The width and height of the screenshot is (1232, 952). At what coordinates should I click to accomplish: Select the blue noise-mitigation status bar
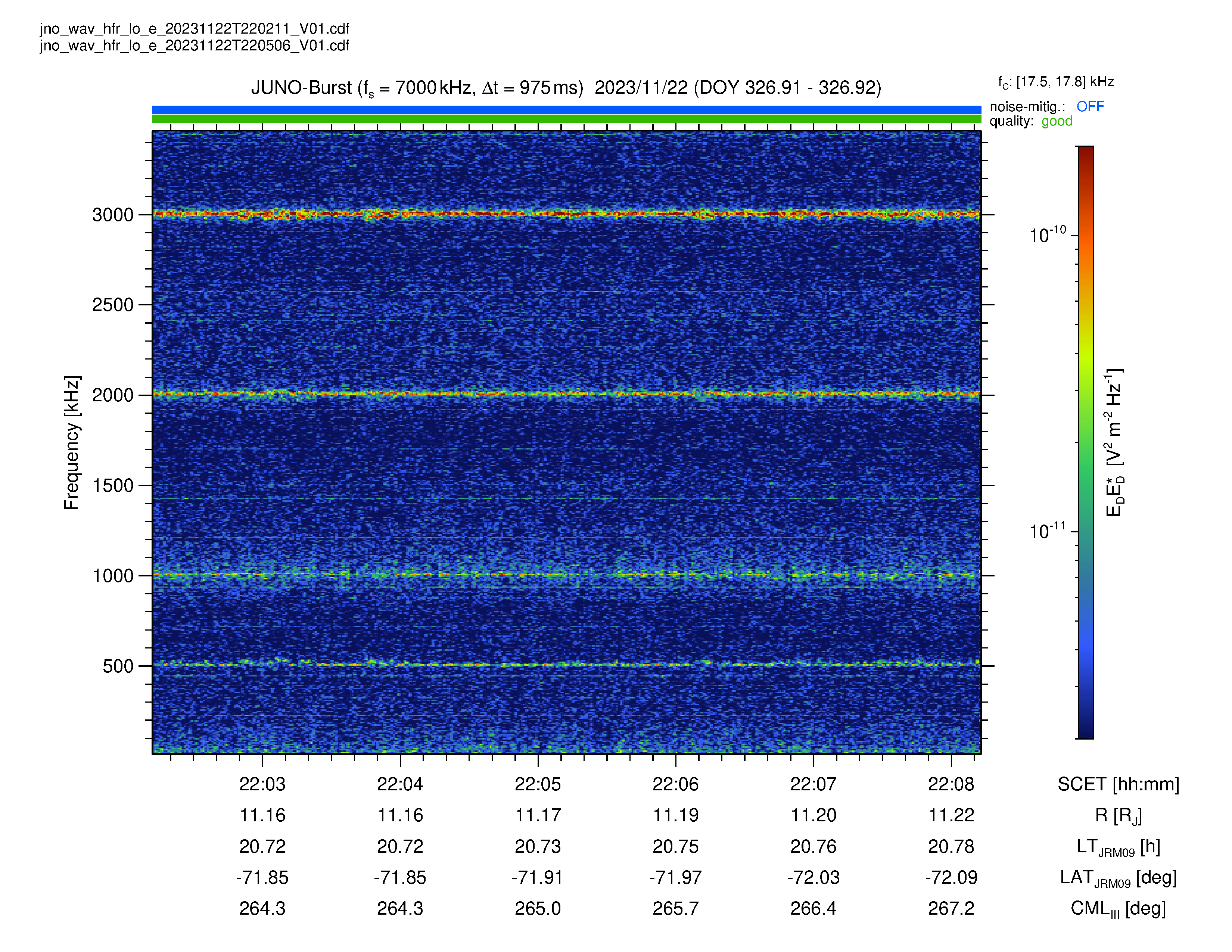coord(566,109)
